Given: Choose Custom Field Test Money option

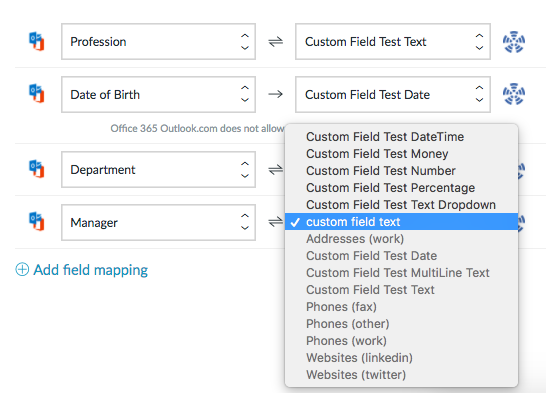Looking at the screenshot, I should pos(401,154).
